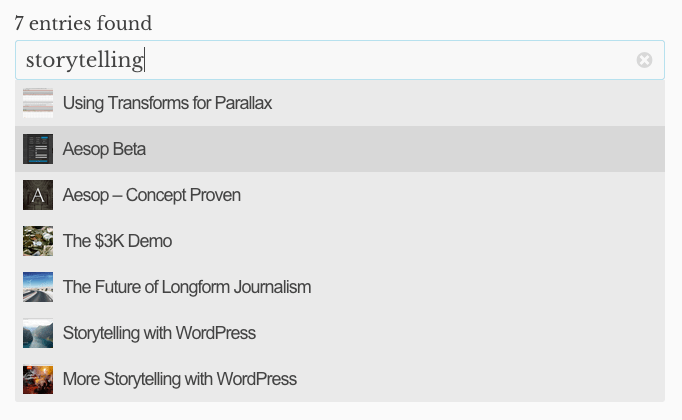
Task: Click the empty right side of Aesop Beta row
Action: [405, 149]
